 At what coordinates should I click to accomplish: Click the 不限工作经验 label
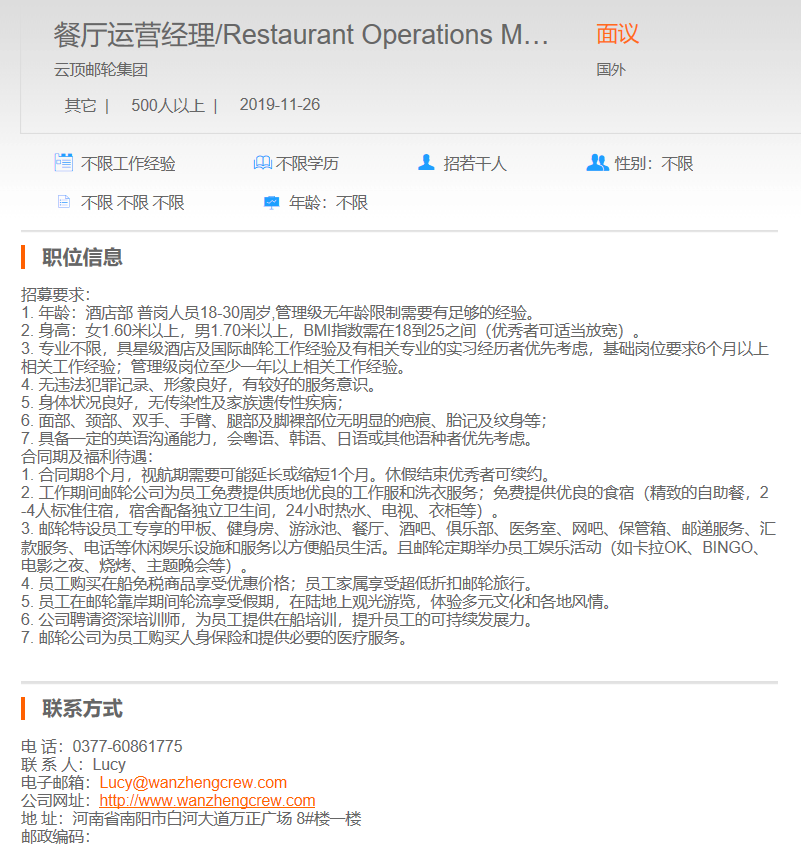(x=128, y=163)
